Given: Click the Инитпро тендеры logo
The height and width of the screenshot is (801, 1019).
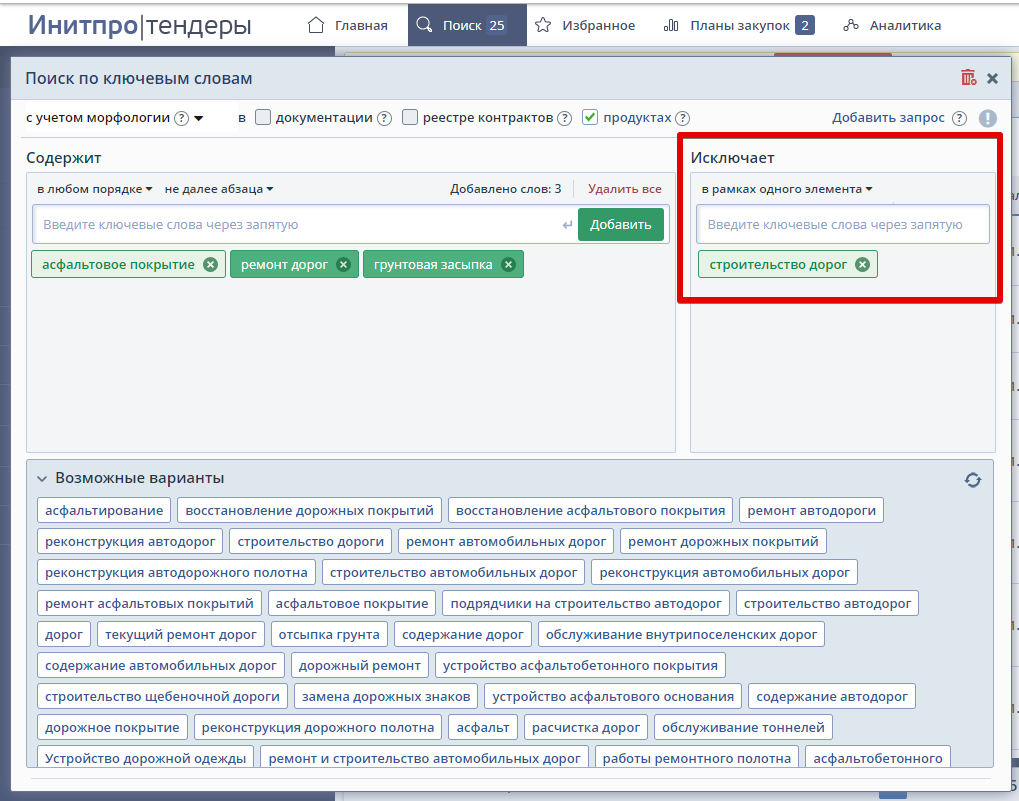Looking at the screenshot, I should [x=139, y=25].
